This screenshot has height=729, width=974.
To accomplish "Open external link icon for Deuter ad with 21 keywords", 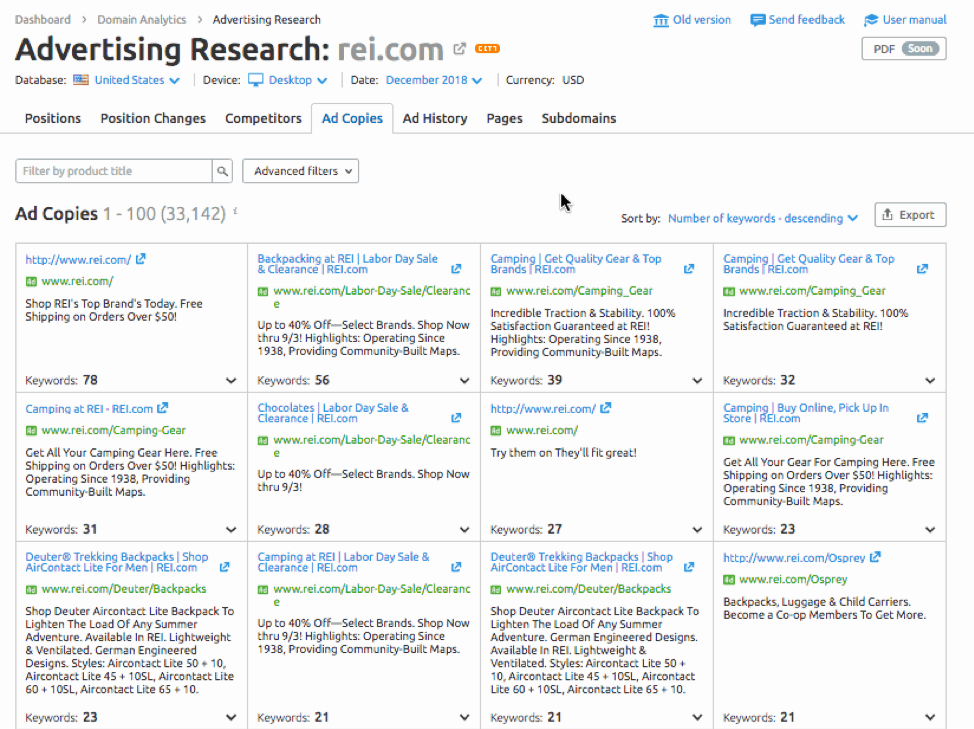I will click(689, 567).
